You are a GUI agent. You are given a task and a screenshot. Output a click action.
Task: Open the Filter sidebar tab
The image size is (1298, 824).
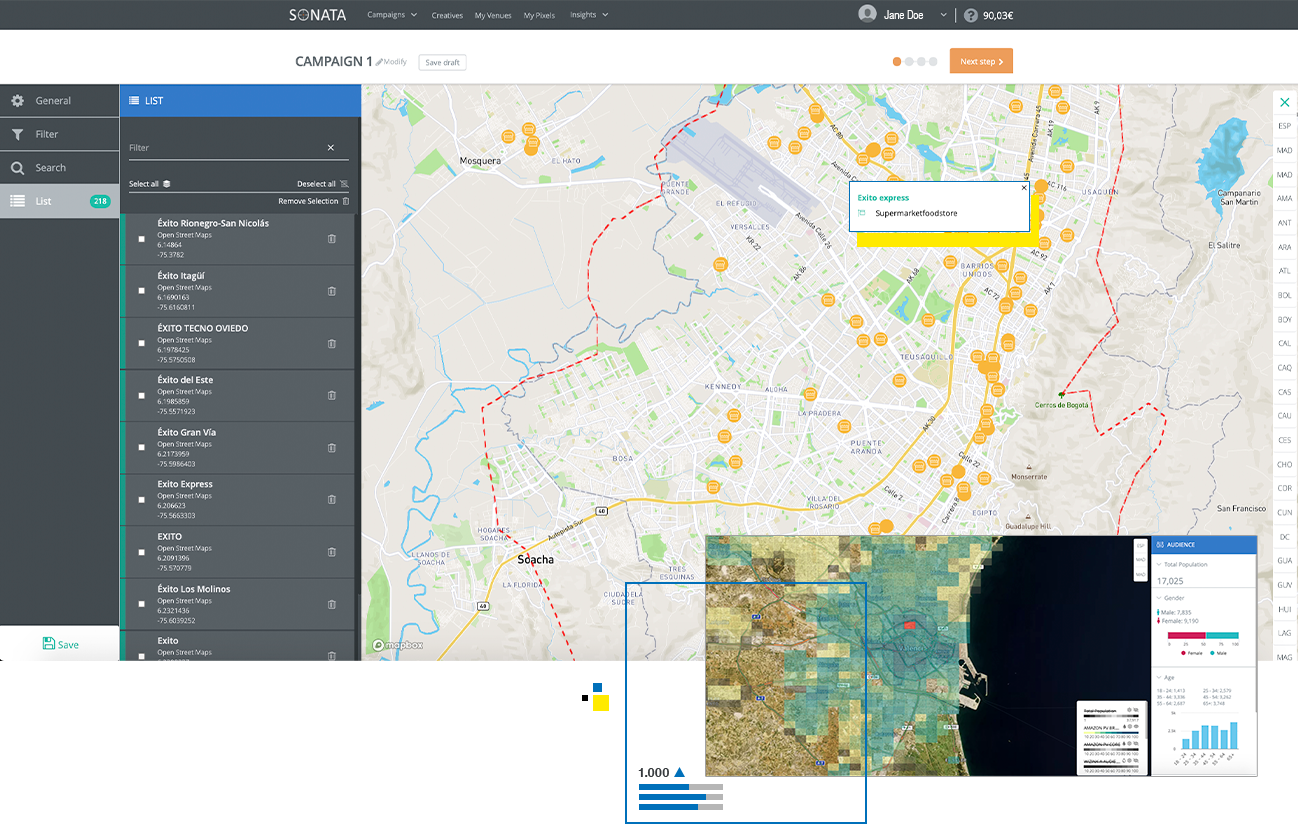pos(59,134)
